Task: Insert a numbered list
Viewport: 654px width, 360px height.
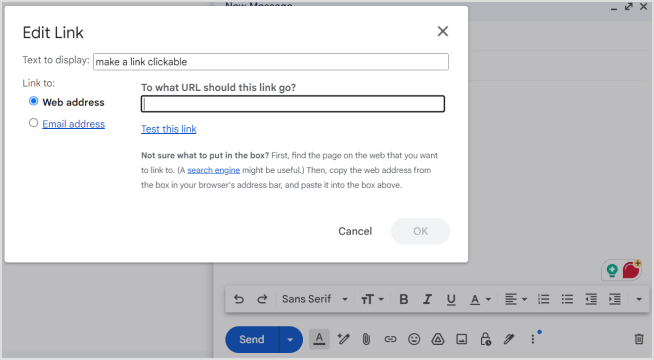Action: [543, 299]
